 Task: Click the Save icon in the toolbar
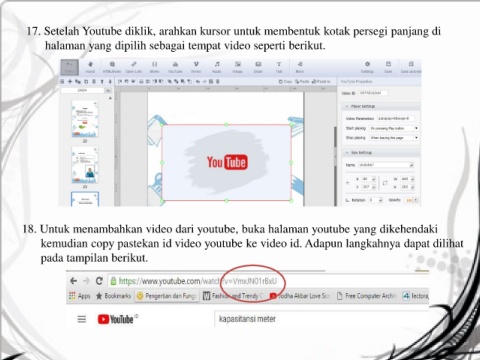coord(388,67)
